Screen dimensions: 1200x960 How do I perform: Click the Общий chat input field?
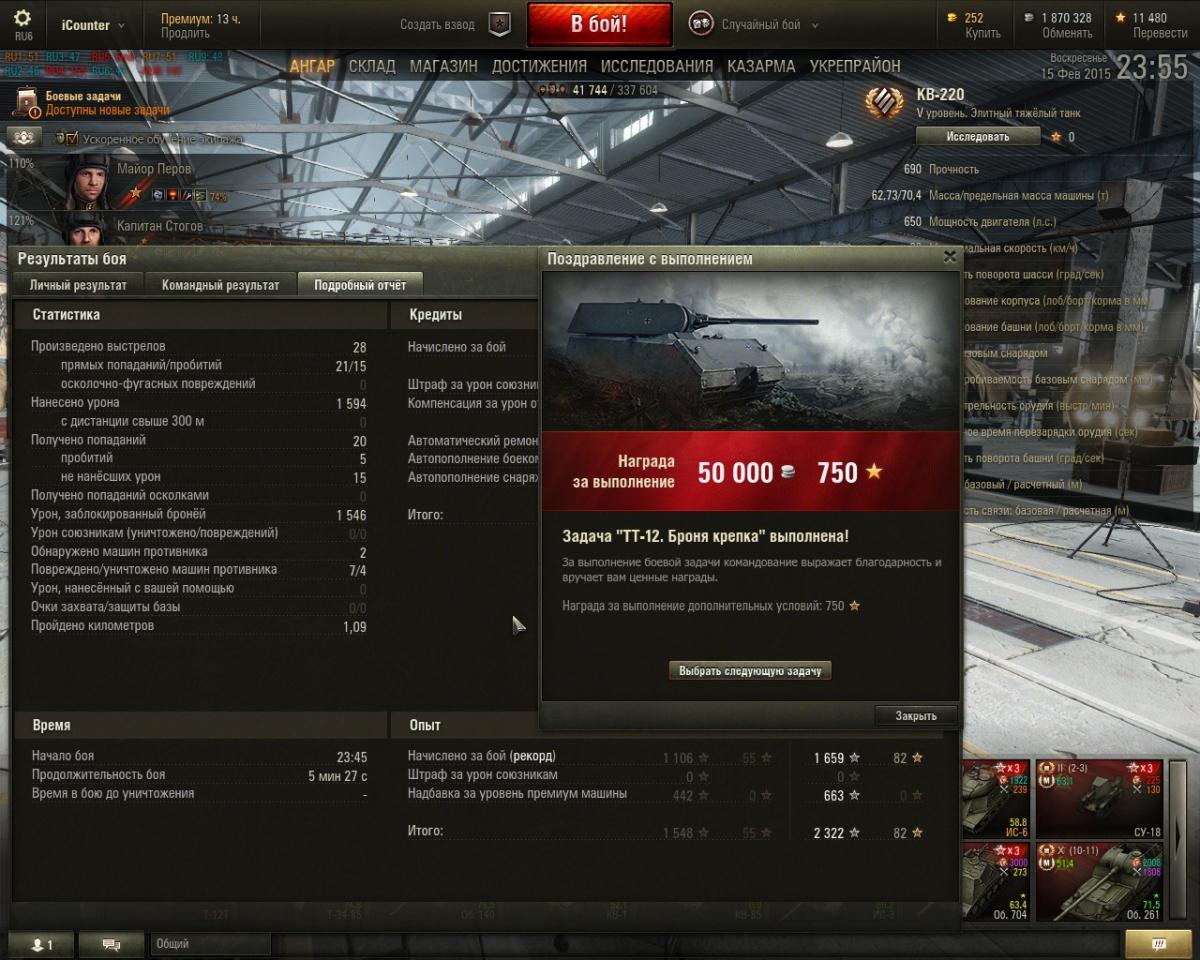(x=211, y=943)
